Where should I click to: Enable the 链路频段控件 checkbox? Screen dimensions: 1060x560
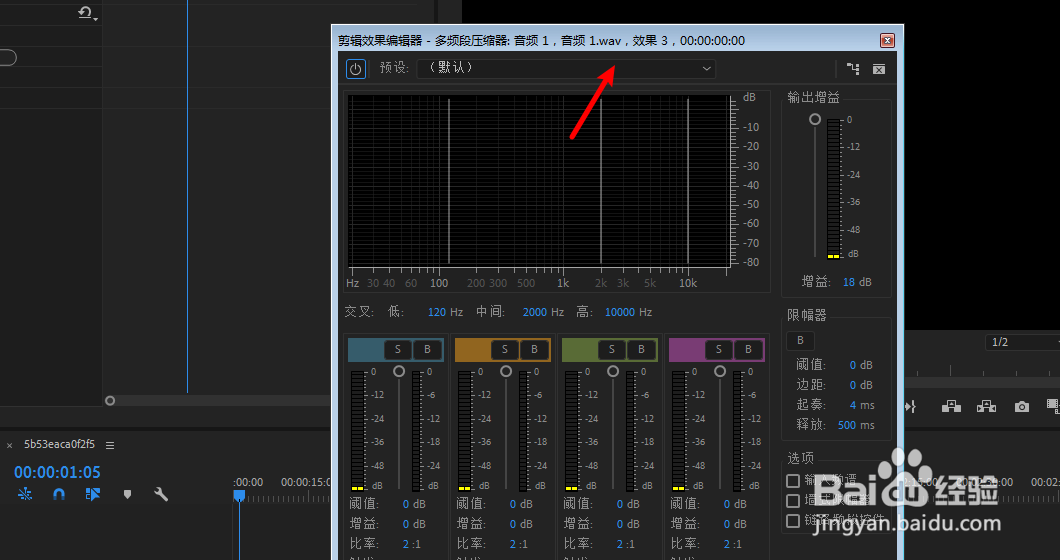pyautogui.click(x=793, y=521)
